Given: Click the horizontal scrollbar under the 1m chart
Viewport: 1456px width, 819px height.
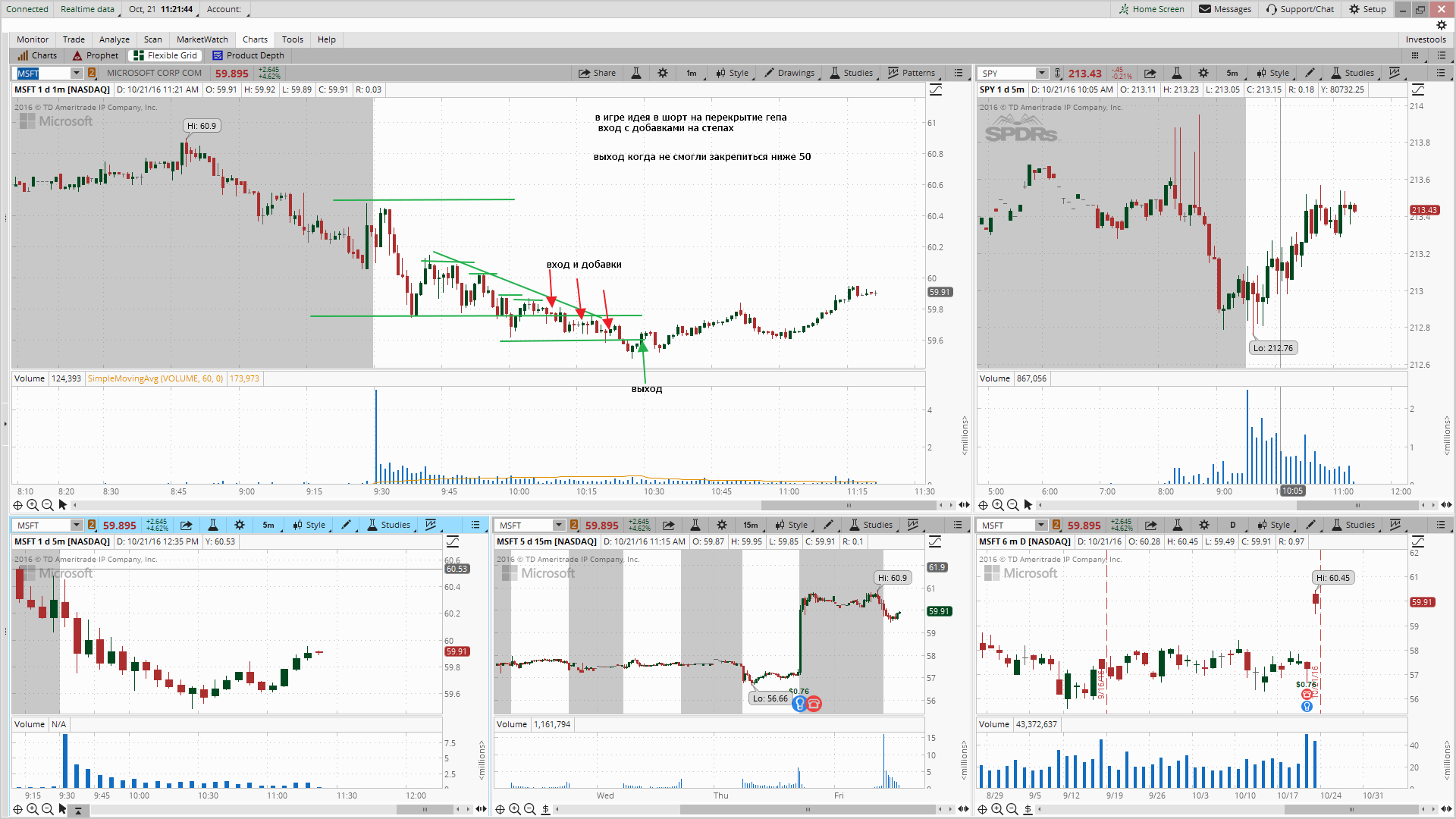Looking at the screenshot, I should (x=849, y=505).
